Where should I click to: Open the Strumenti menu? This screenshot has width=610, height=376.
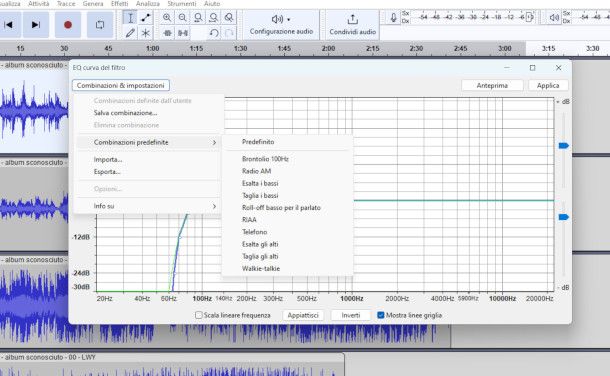tap(182, 4)
